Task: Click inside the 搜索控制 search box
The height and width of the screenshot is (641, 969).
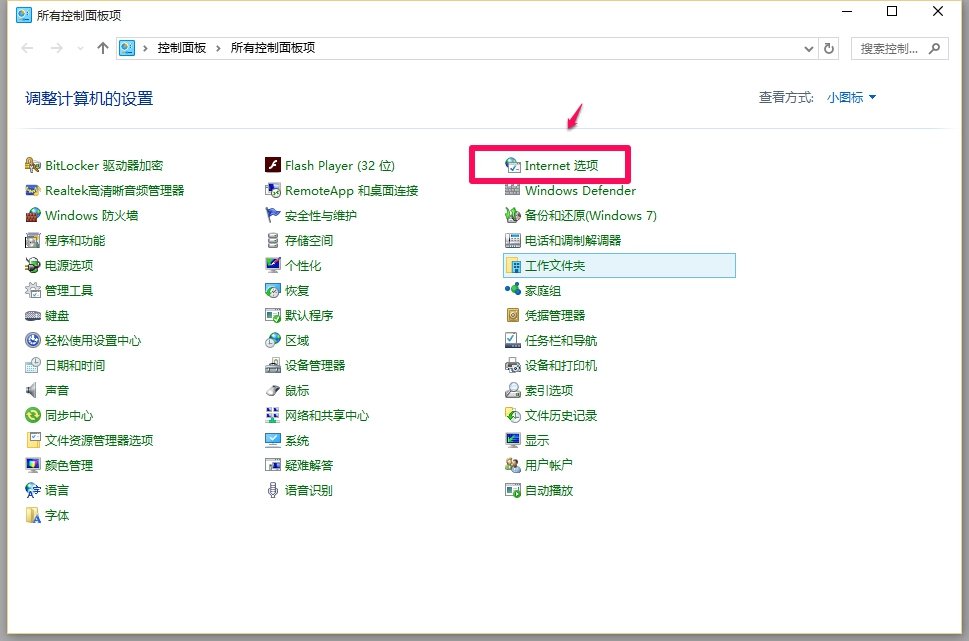Action: coord(890,47)
